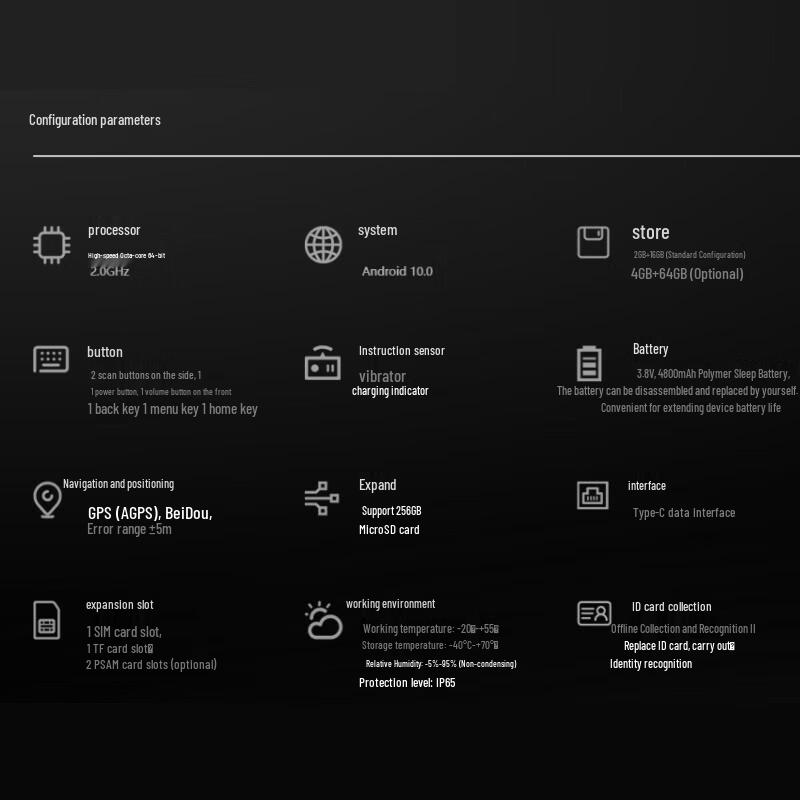Select the 'expansion slot' heading
800x800 pixels.
pyautogui.click(x=119, y=605)
